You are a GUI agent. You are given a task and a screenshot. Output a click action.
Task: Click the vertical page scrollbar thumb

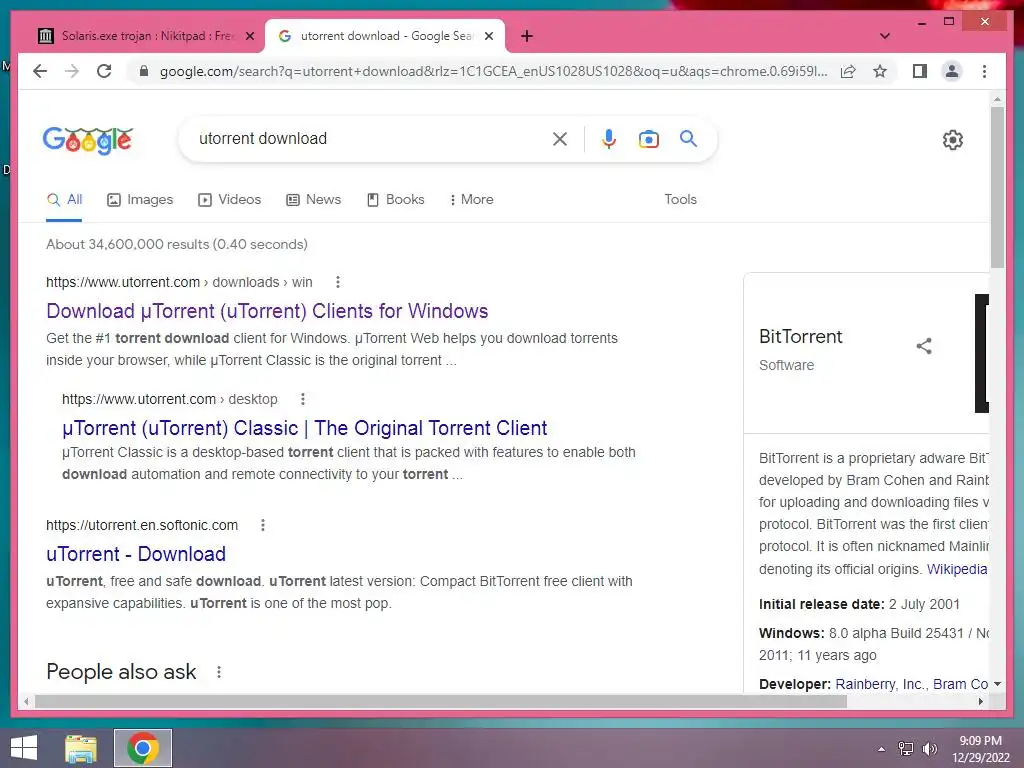(x=997, y=186)
